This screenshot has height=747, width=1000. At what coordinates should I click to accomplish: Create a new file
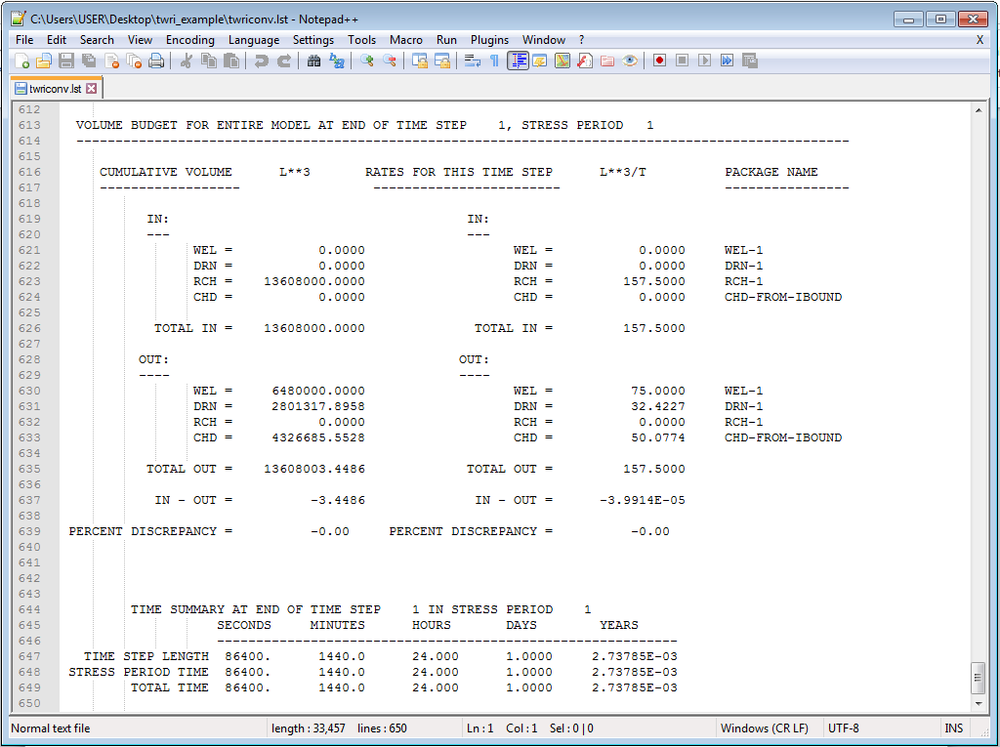[x=22, y=61]
